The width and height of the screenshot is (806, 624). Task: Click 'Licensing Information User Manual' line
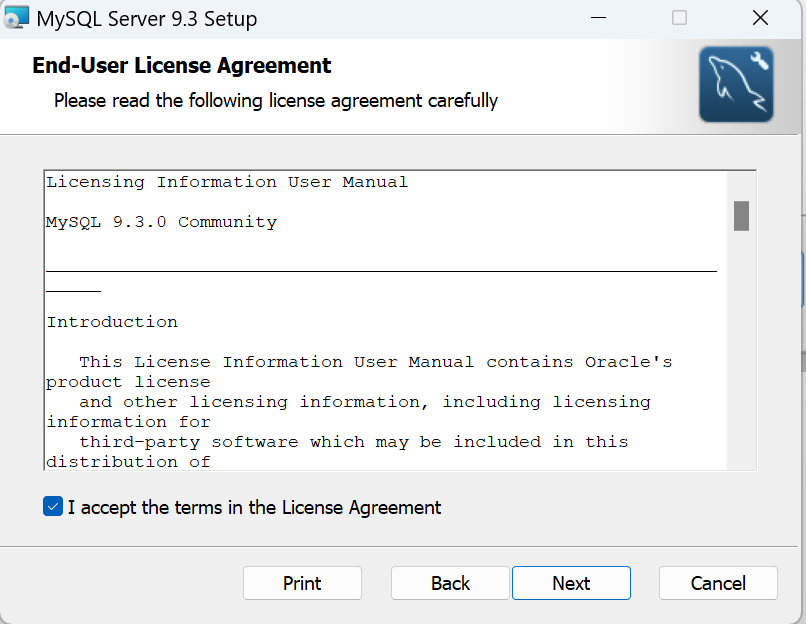[227, 182]
